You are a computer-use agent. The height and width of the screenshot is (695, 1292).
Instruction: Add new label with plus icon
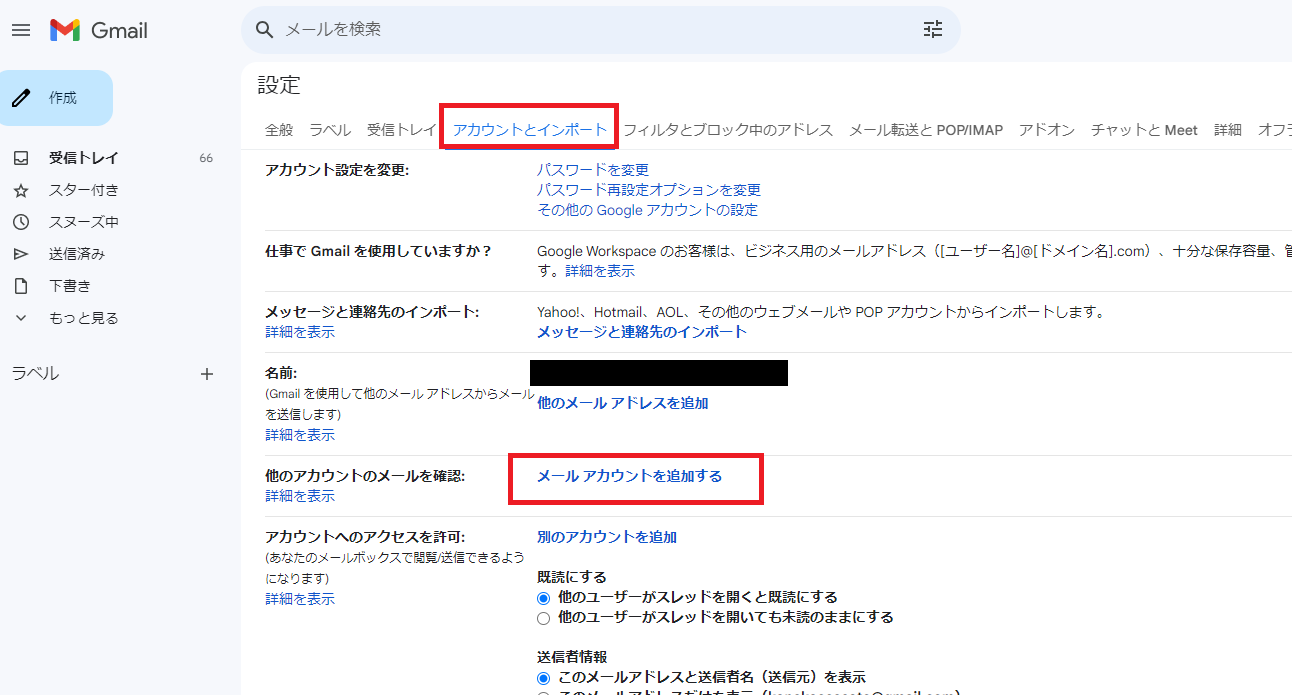tap(207, 374)
